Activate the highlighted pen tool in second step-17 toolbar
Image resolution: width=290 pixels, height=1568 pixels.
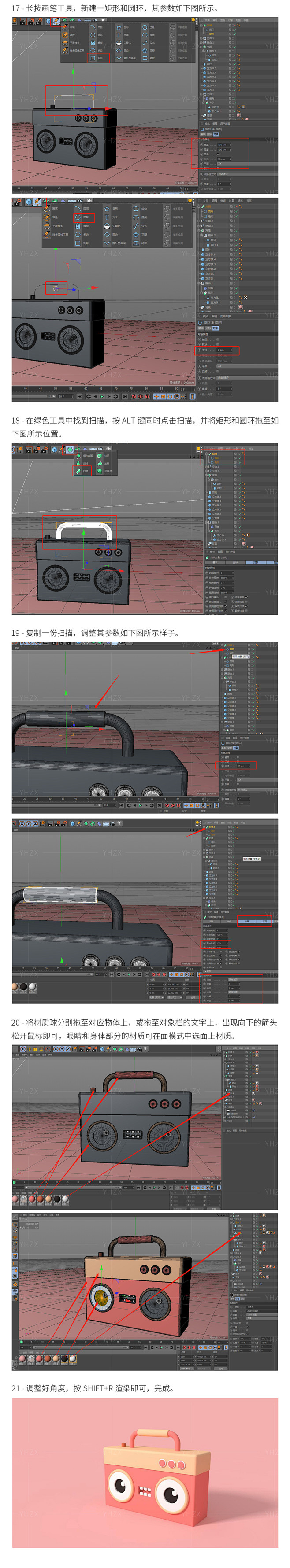(x=37, y=202)
